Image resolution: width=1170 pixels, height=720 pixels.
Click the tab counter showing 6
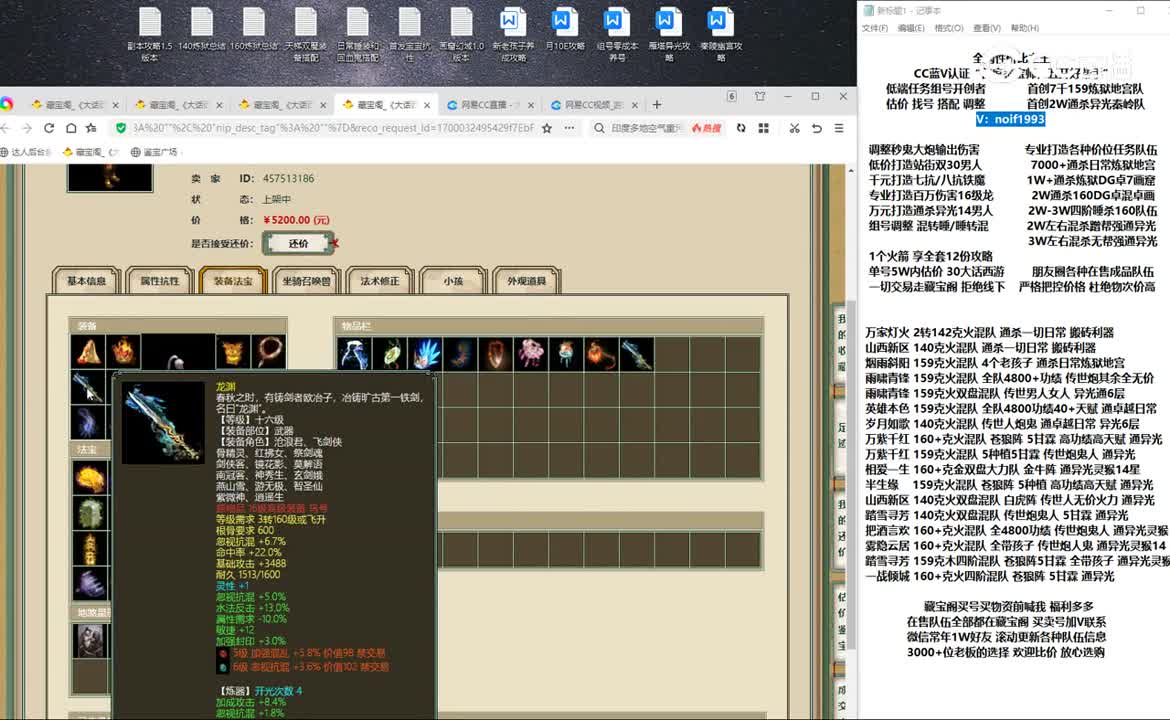tap(731, 96)
